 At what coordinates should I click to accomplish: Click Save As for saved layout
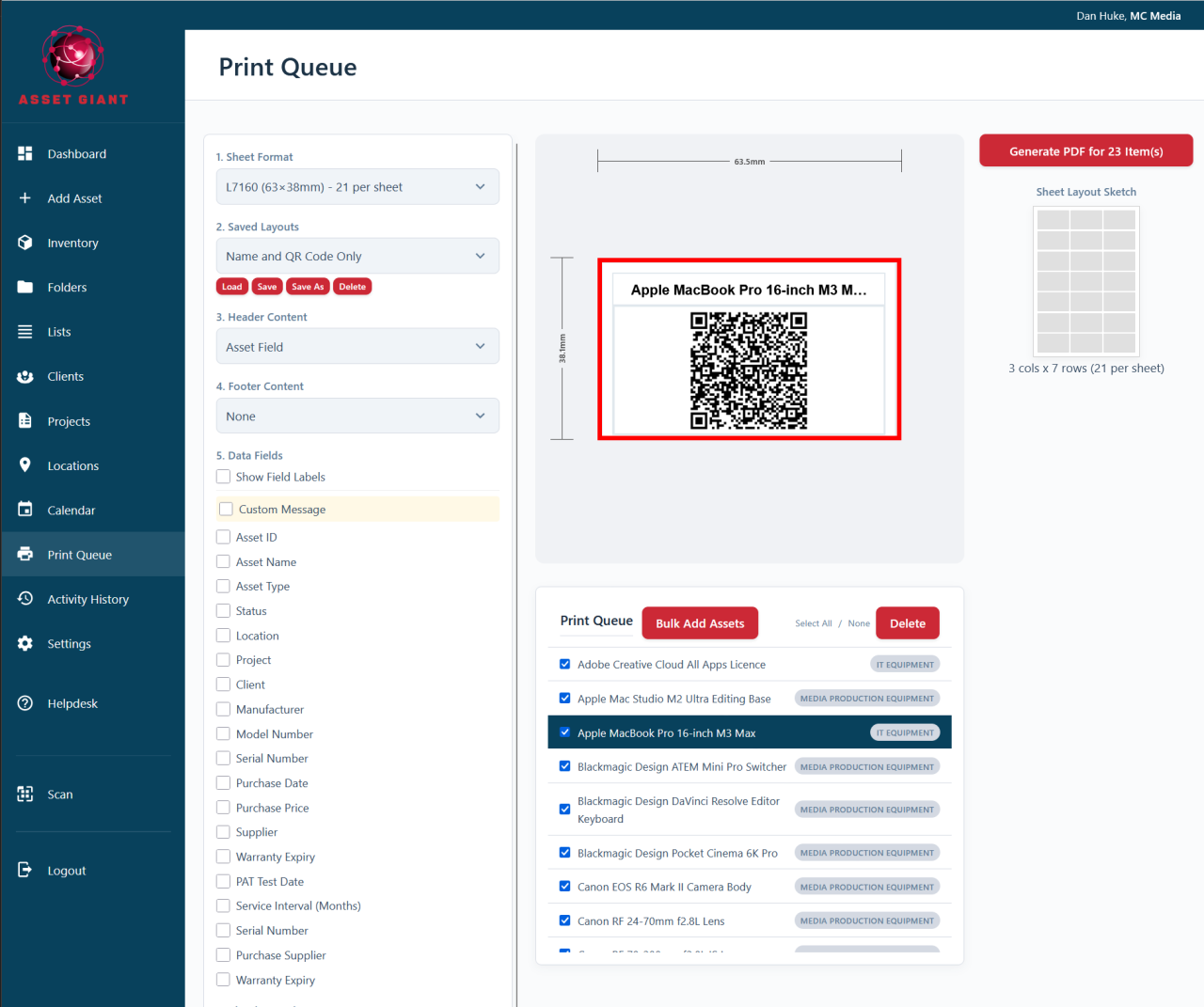(308, 287)
